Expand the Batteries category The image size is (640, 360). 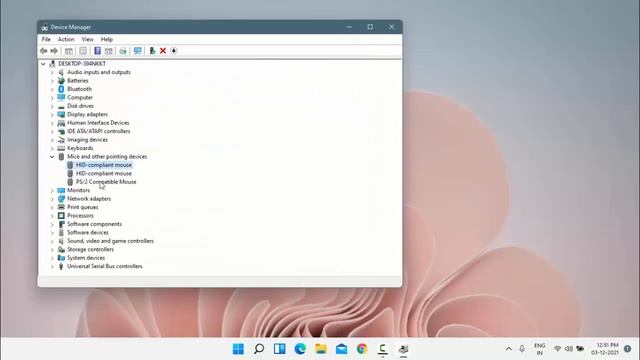(52, 81)
